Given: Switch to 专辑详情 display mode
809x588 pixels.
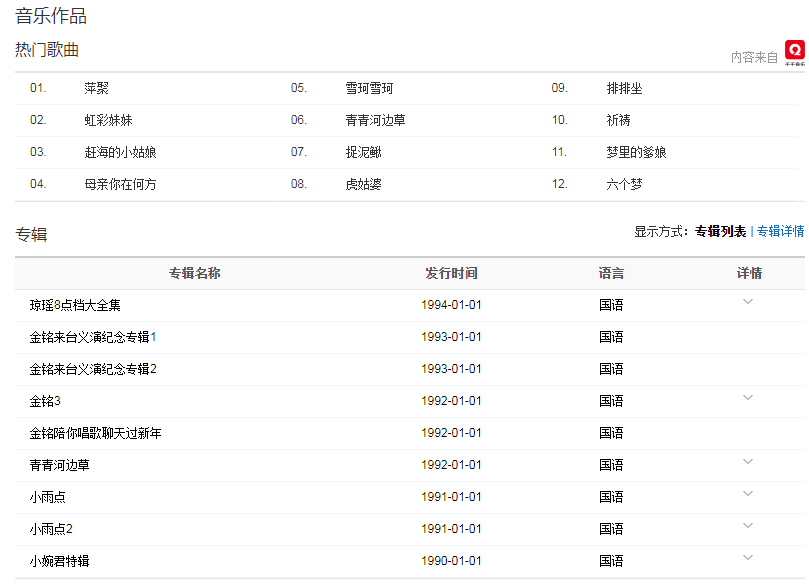Looking at the screenshot, I should click(x=780, y=231).
